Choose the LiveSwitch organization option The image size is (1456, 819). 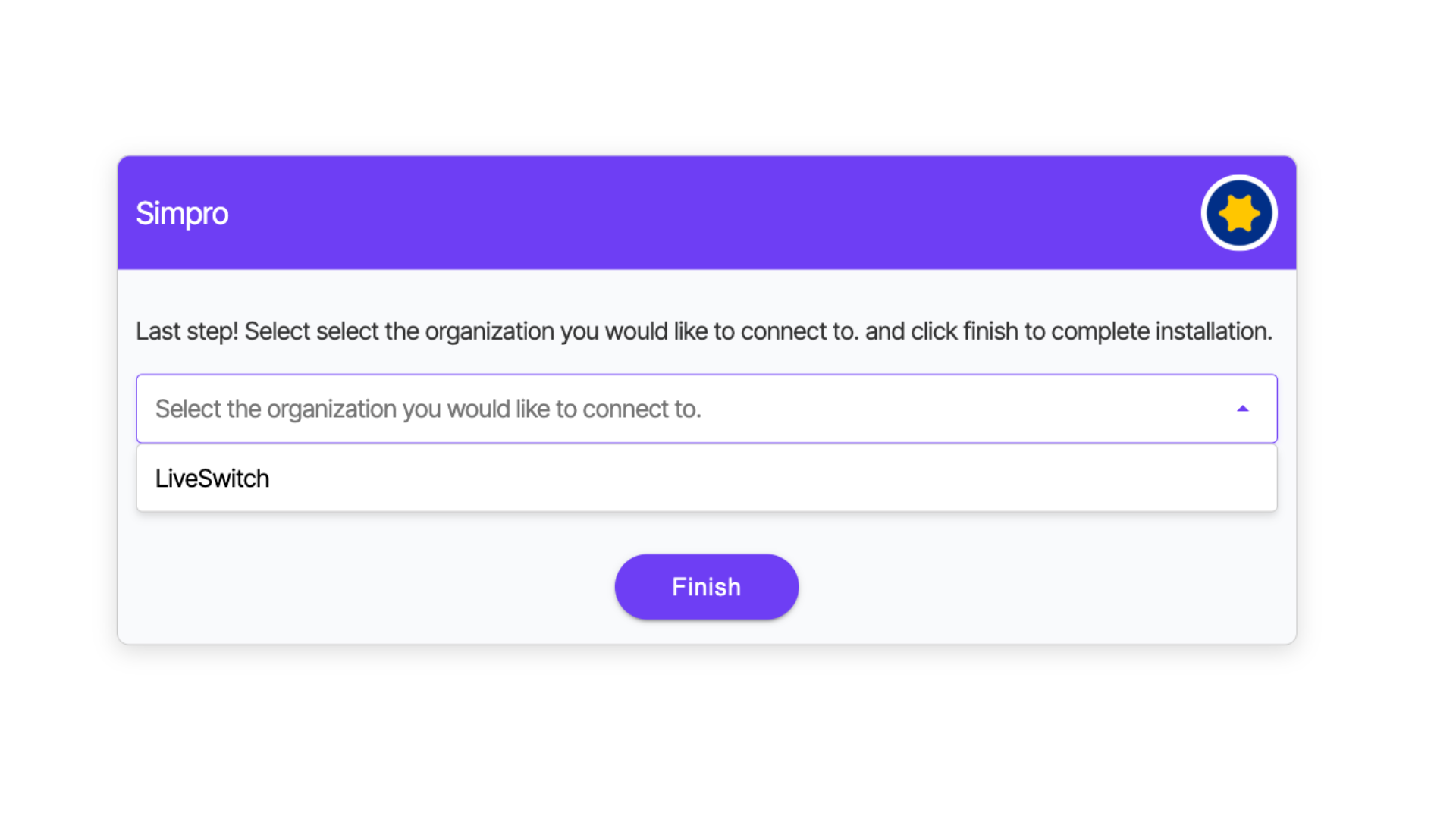coord(212,479)
